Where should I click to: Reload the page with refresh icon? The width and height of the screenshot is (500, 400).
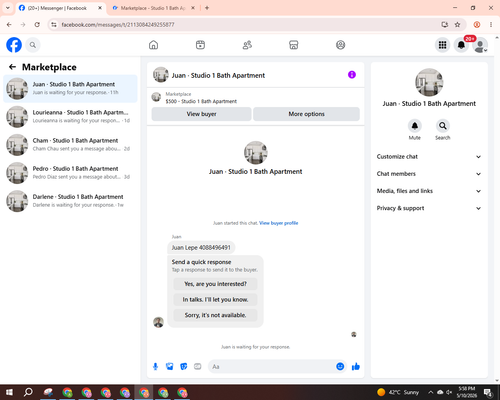tap(37, 25)
